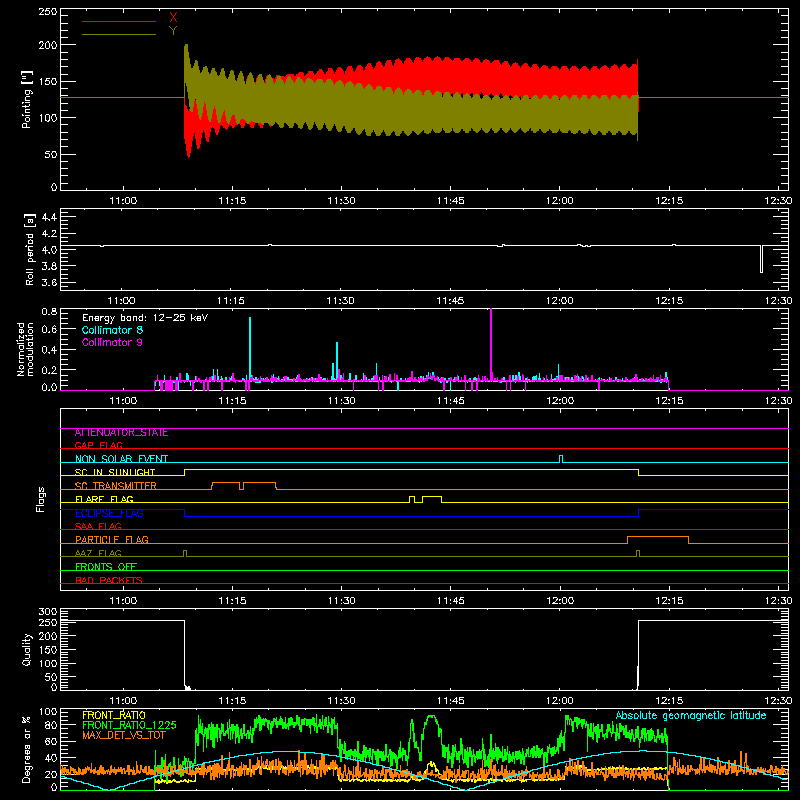
Task: Click the Flags axis title
Action: pos(41,499)
